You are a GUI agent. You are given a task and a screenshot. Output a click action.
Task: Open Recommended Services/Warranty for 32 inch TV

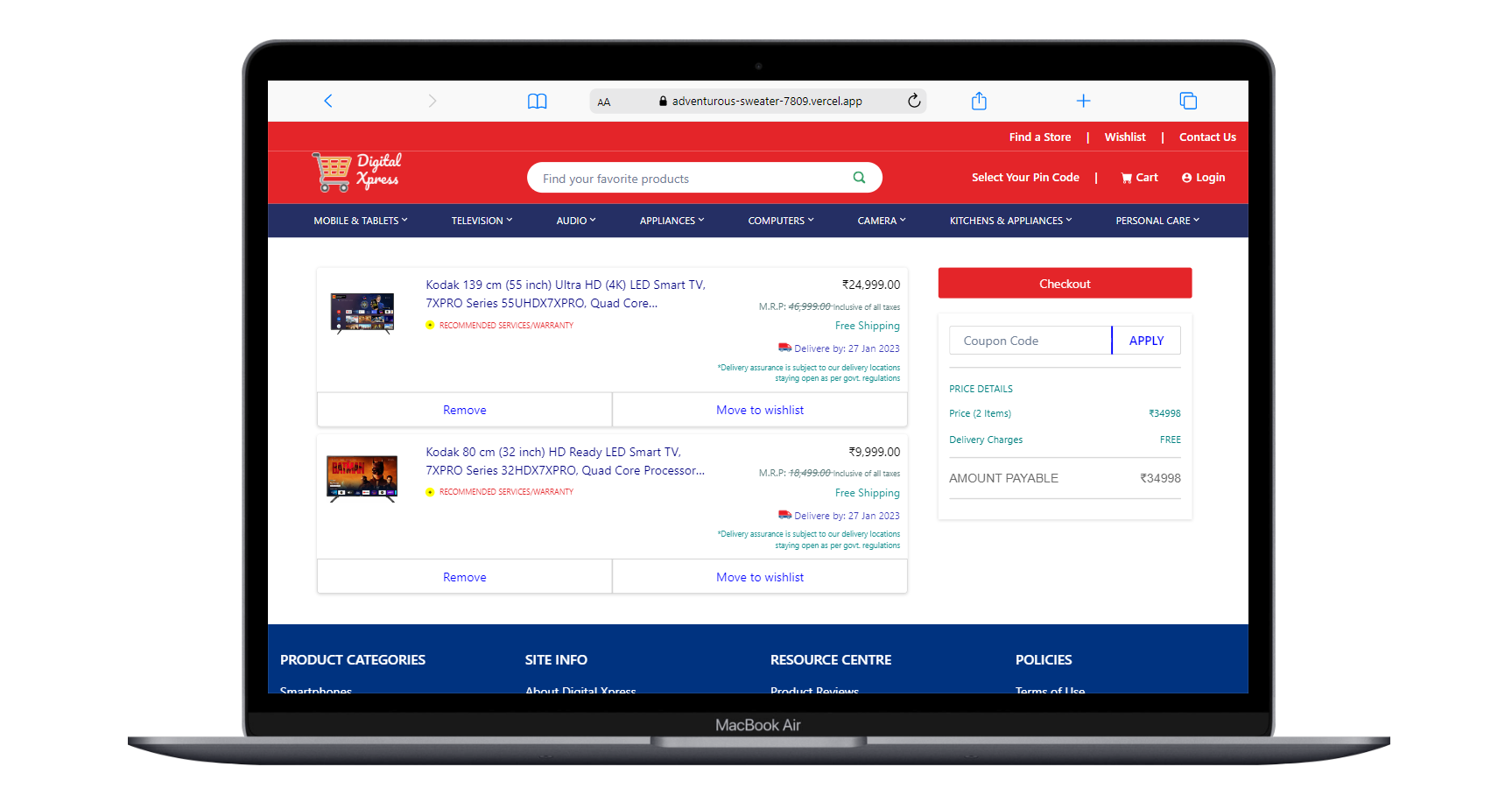506,492
